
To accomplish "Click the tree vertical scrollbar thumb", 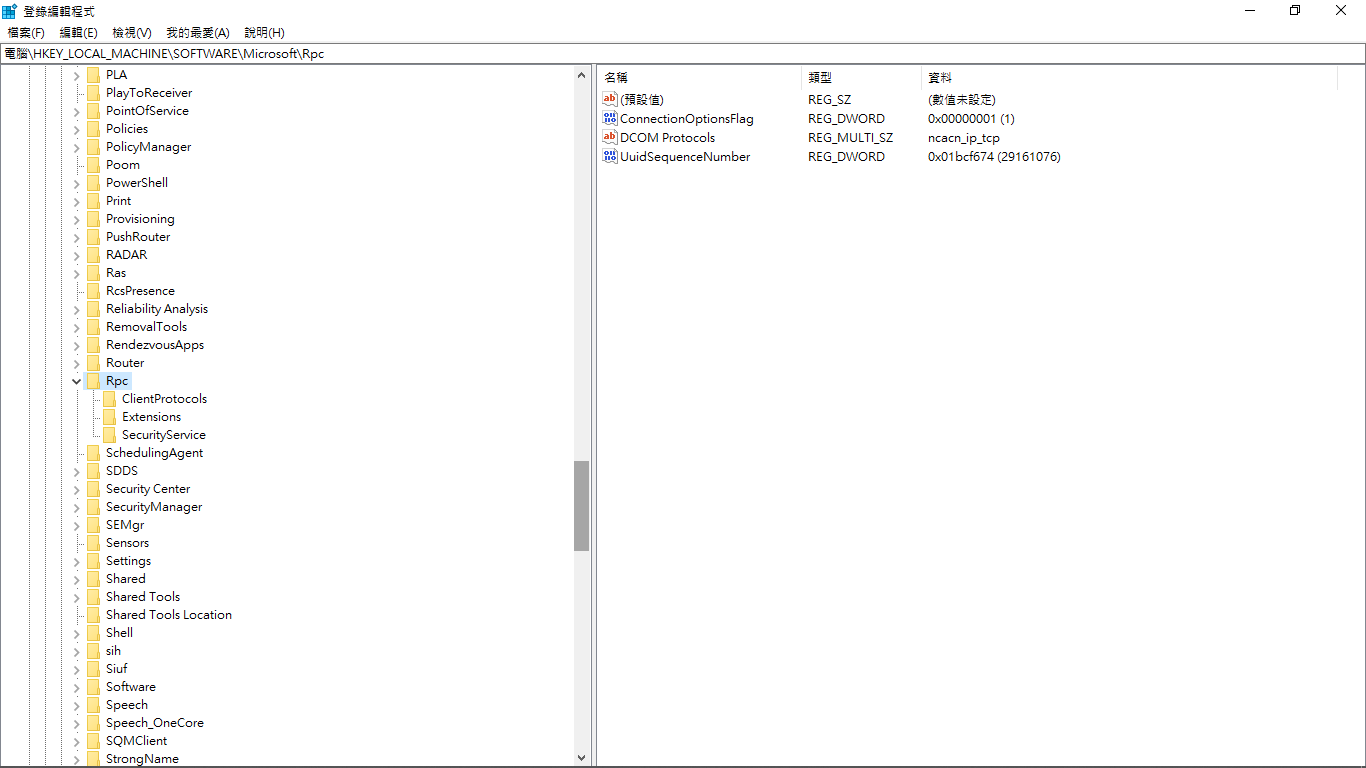I will pos(581,506).
